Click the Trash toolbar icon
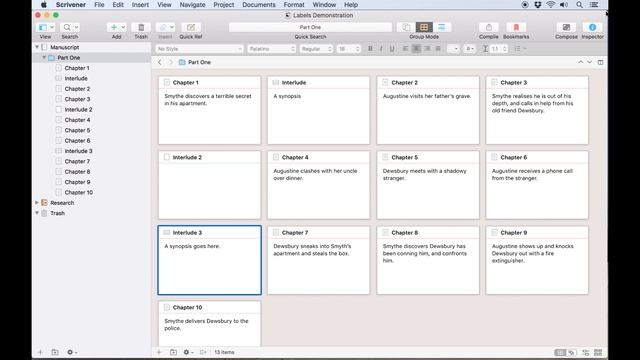 tap(141, 27)
